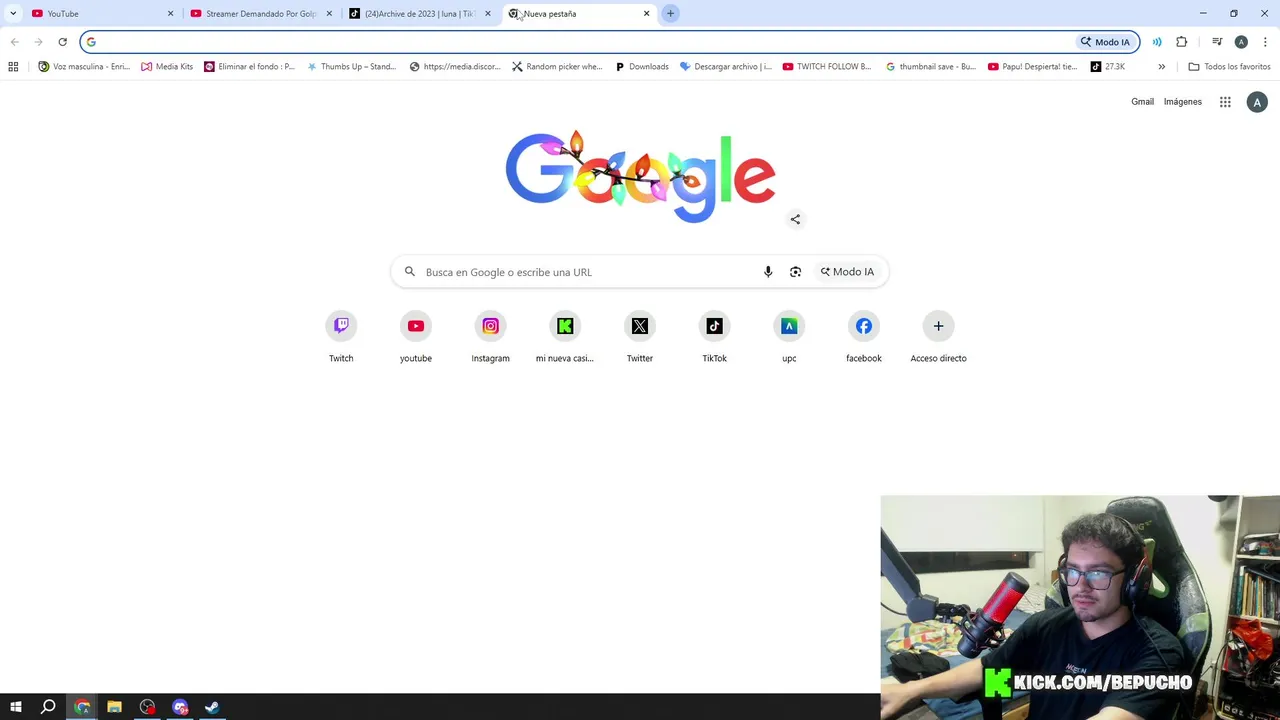Close the Archive de 2023 tab

tap(488, 14)
